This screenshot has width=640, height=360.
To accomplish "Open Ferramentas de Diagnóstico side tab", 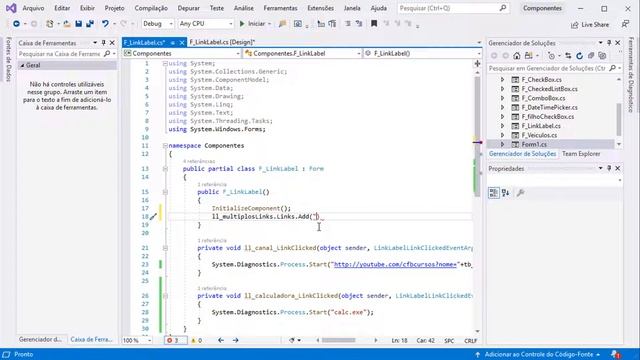I will [x=631, y=75].
